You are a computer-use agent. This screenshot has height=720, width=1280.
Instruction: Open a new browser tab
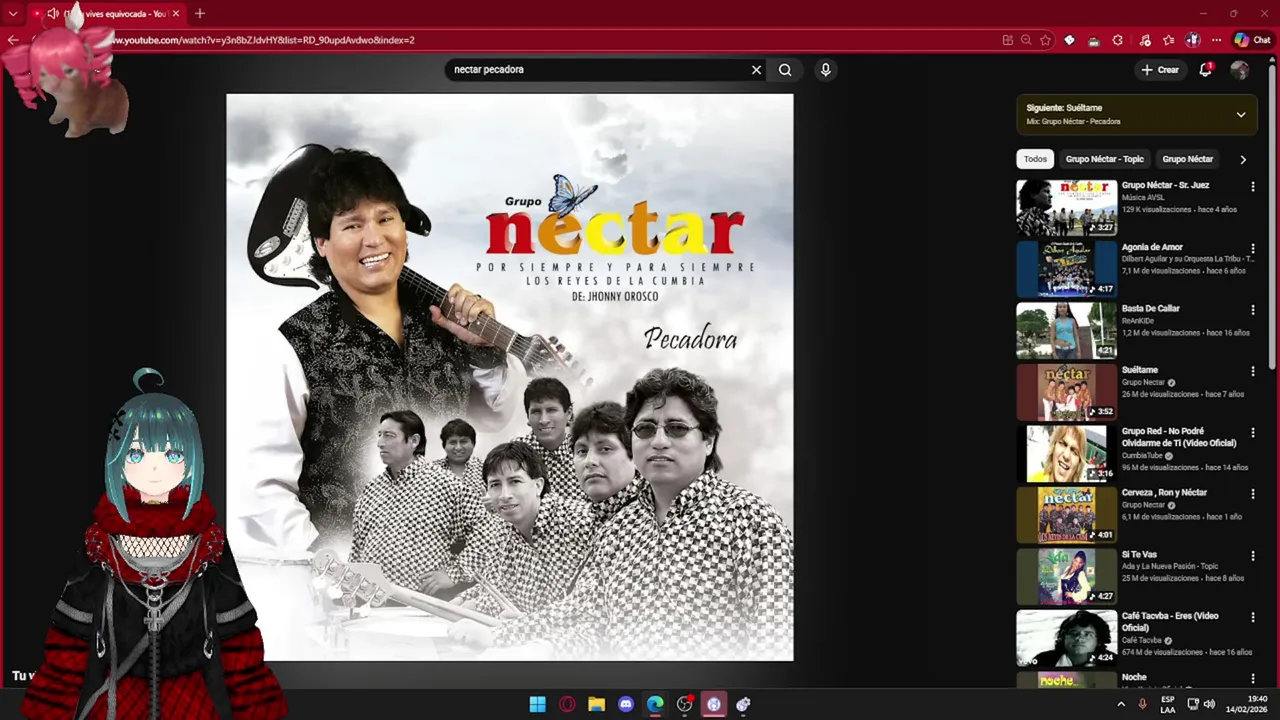200,13
